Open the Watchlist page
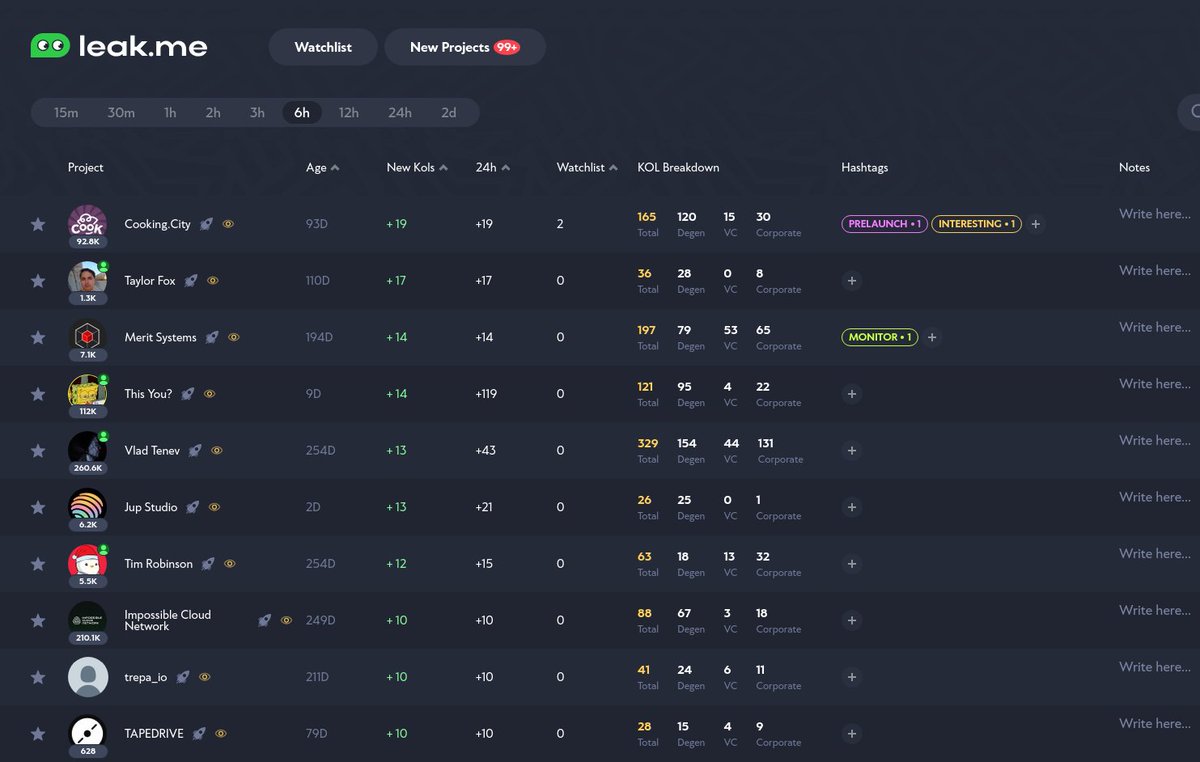The width and height of the screenshot is (1200, 762). (x=322, y=46)
